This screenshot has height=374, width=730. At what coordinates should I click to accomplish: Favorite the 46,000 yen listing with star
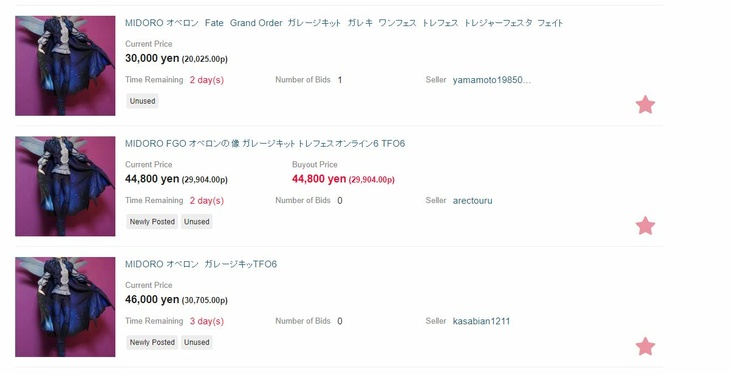click(x=645, y=347)
